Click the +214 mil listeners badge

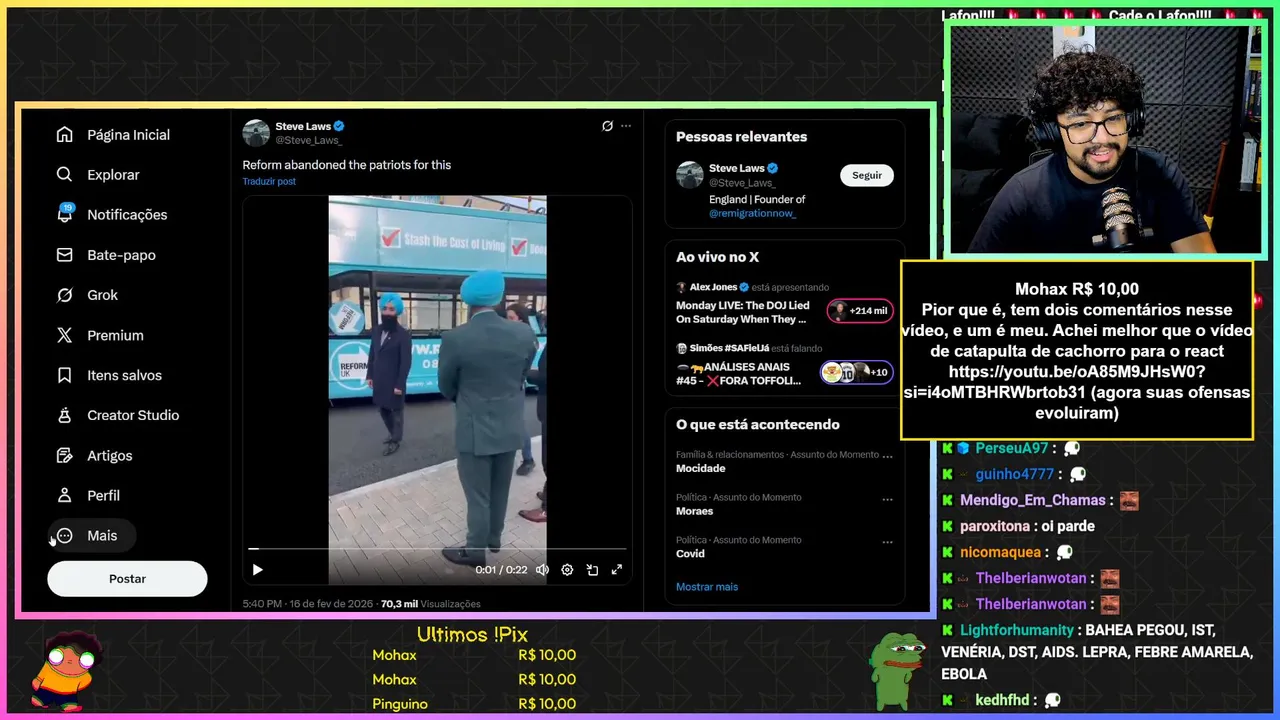tap(860, 311)
